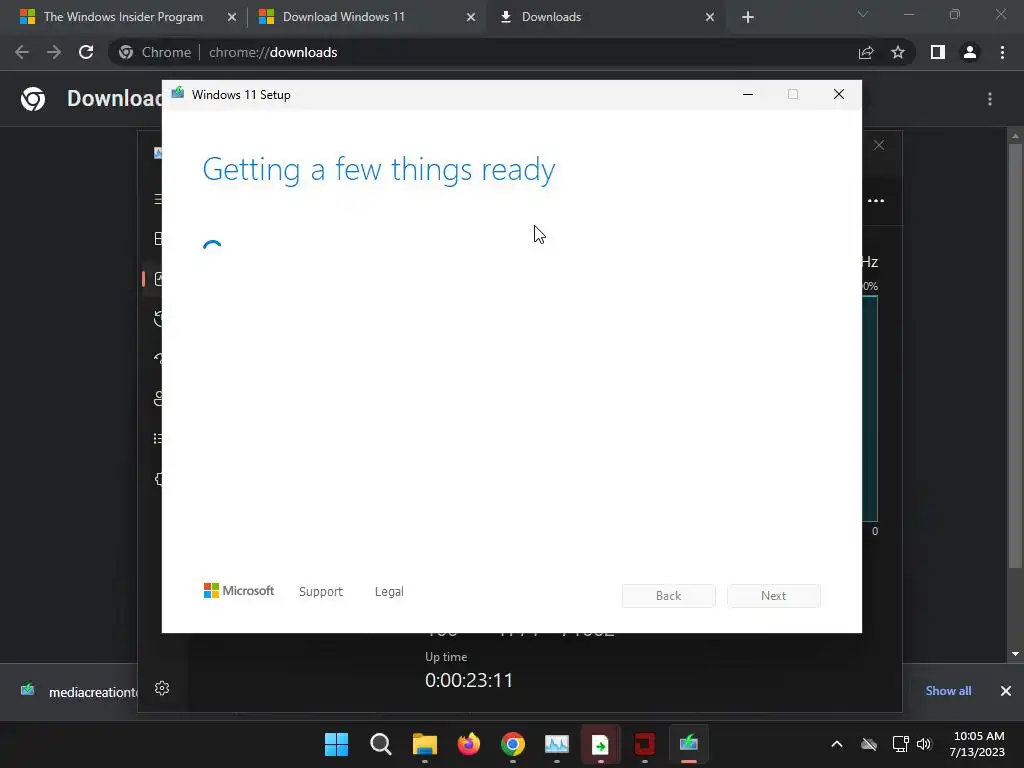Viewport: 1024px width, 768px height.
Task: Open the green-arrow app in the taskbar
Action: point(600,744)
